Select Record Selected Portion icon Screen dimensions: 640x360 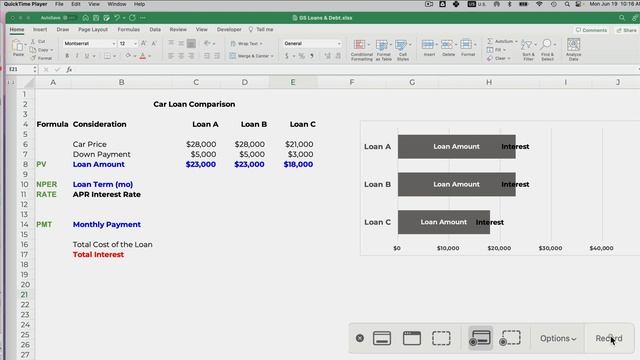510,338
